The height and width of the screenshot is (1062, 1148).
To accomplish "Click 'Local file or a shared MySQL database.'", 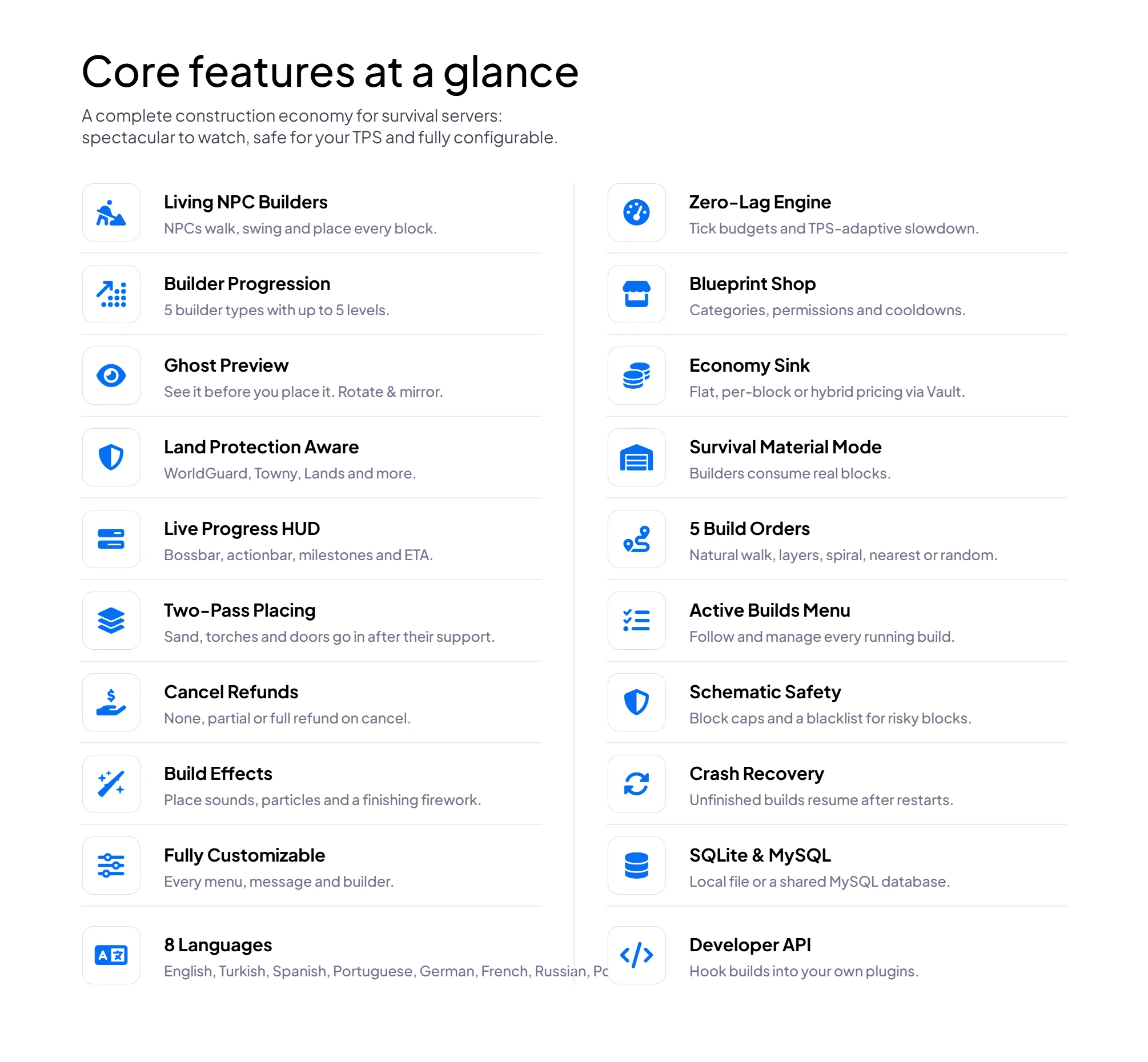I will tap(819, 882).
